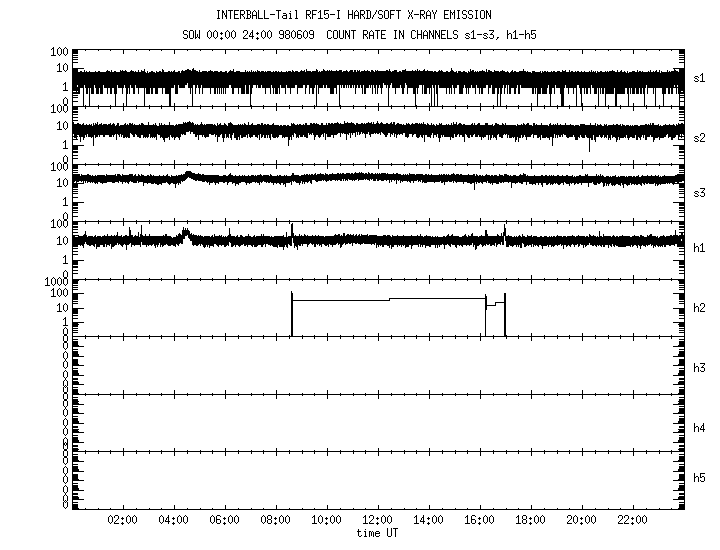Image resolution: width=720 pixels, height=550 pixels.
Task: Click the 02:00 time axis tick label
Action: coord(123,521)
